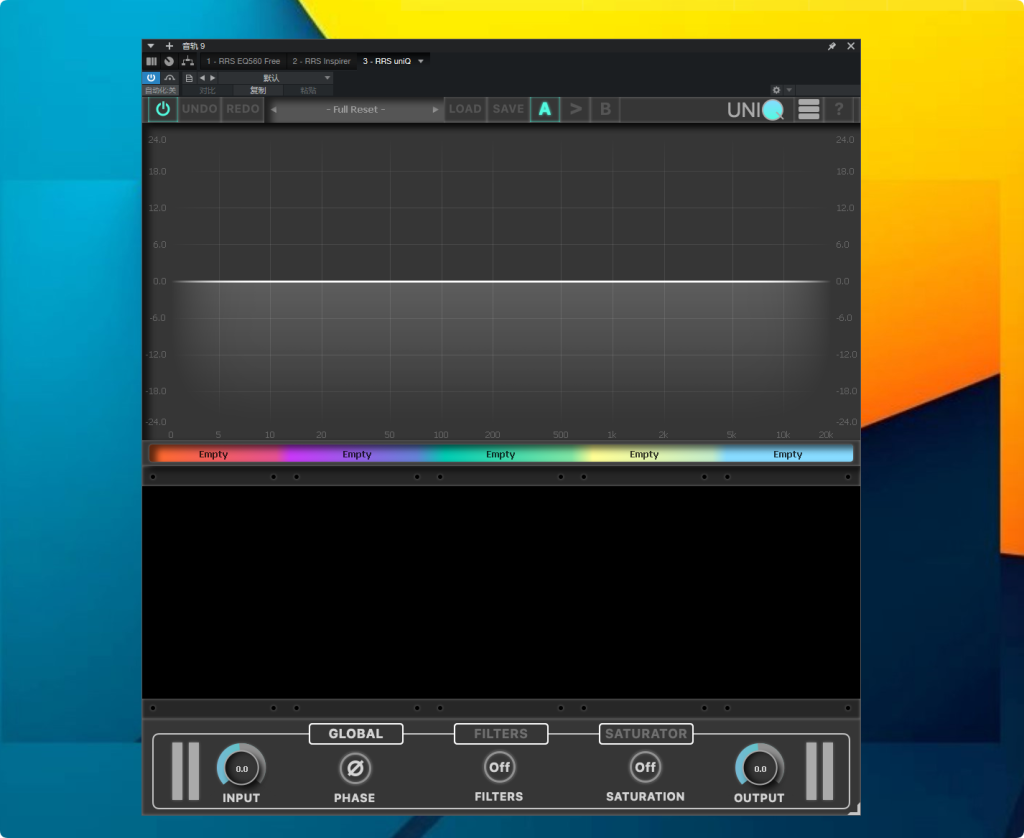Select the purple Empty band slot
The width and height of the screenshot is (1024, 838).
click(357, 454)
